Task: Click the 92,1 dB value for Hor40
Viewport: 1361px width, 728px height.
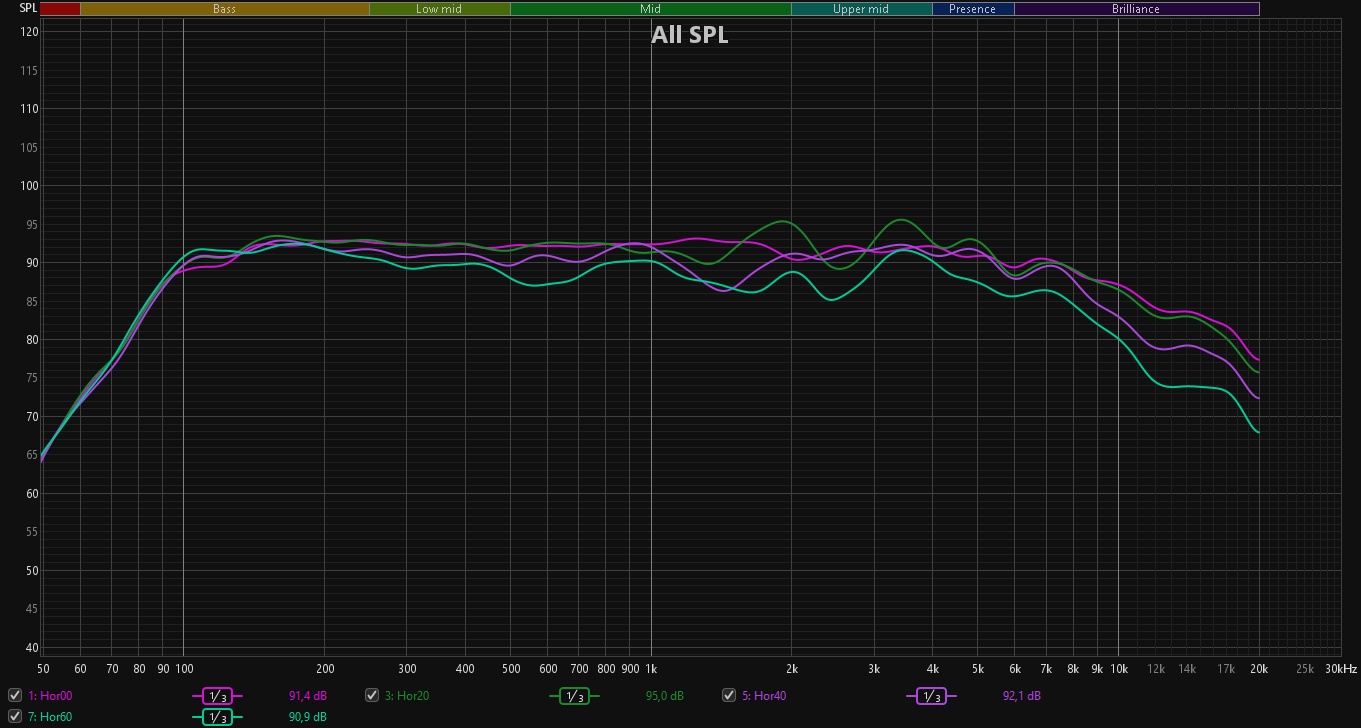Action: 1022,696
